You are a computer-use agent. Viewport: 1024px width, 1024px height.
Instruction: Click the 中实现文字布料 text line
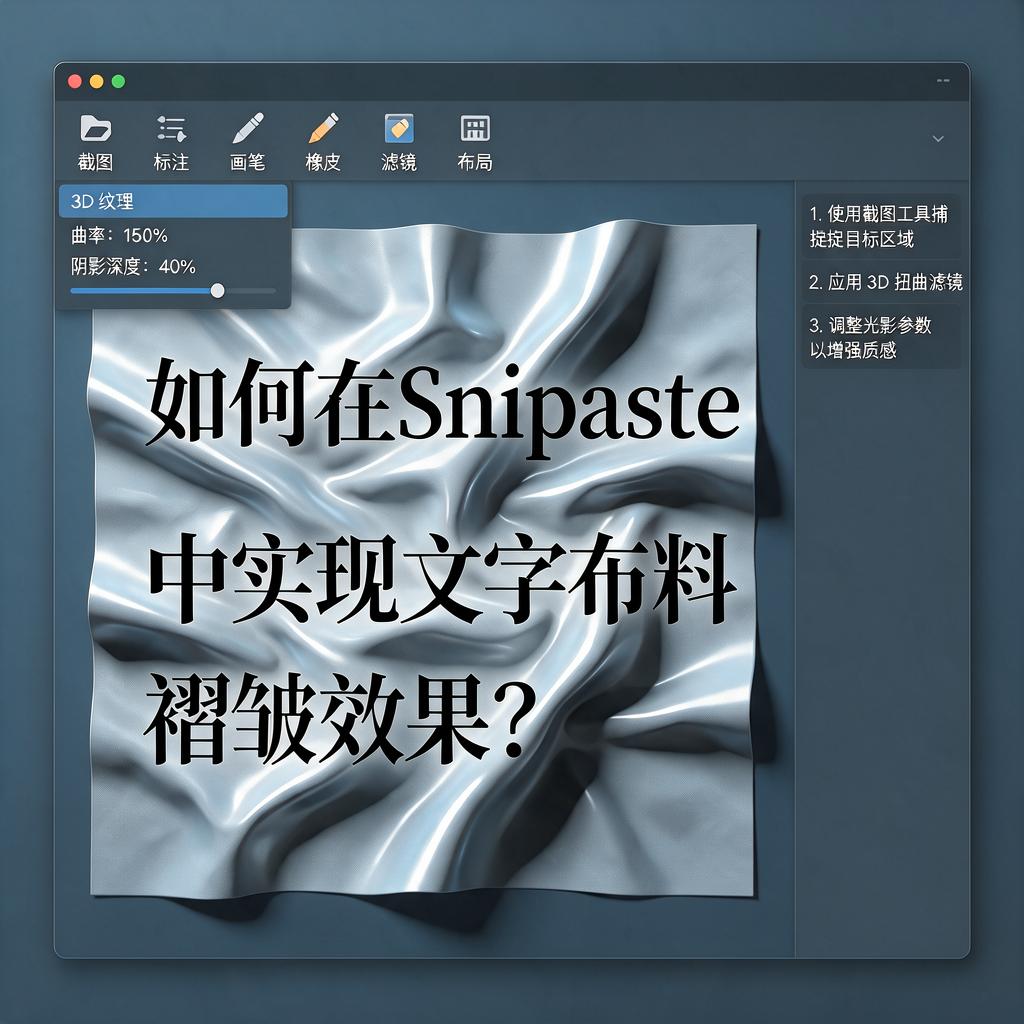[x=443, y=577]
